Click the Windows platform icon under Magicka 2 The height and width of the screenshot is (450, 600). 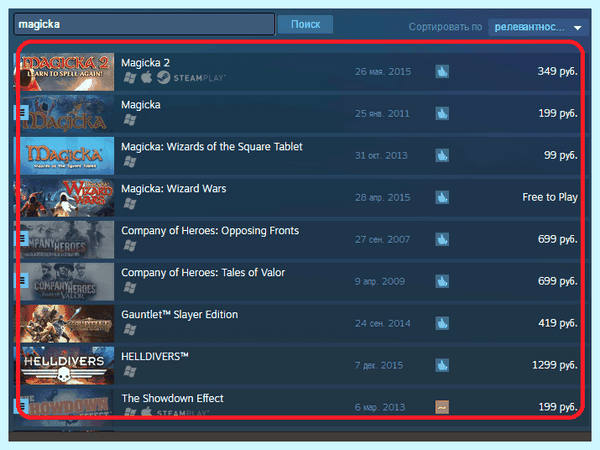[x=130, y=78]
